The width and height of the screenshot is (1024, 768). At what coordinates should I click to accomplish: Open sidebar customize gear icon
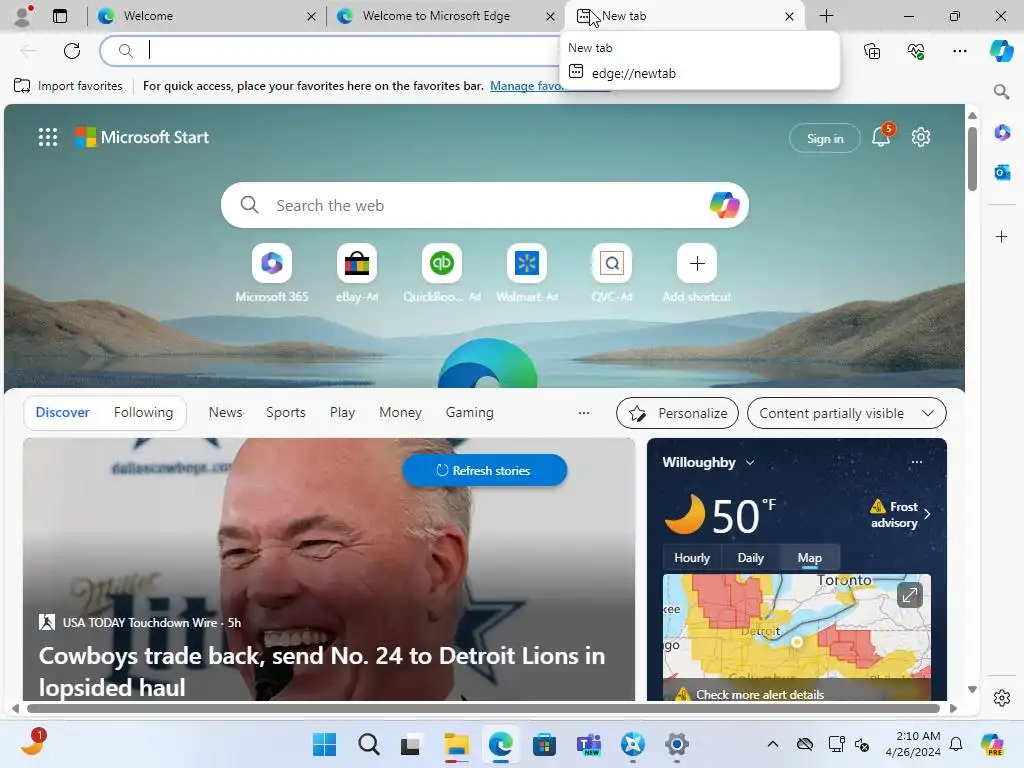[x=1002, y=697]
